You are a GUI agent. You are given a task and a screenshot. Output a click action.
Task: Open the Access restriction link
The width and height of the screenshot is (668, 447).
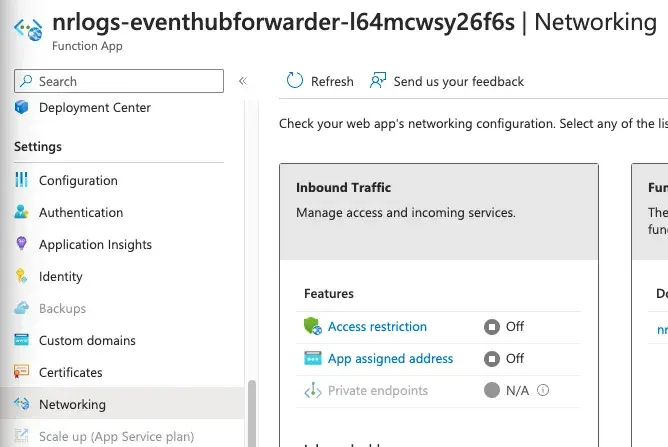pos(377,327)
